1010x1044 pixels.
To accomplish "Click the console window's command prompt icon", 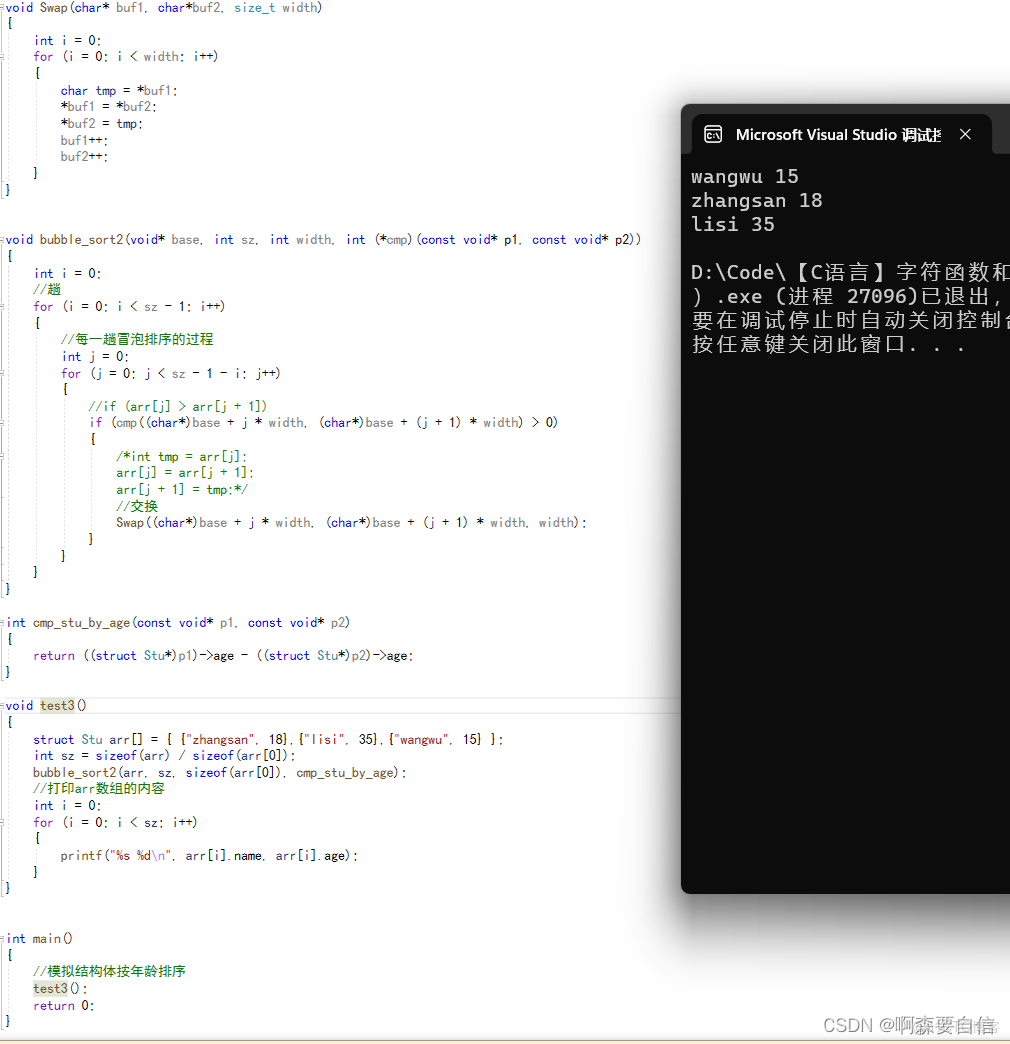I will point(713,133).
